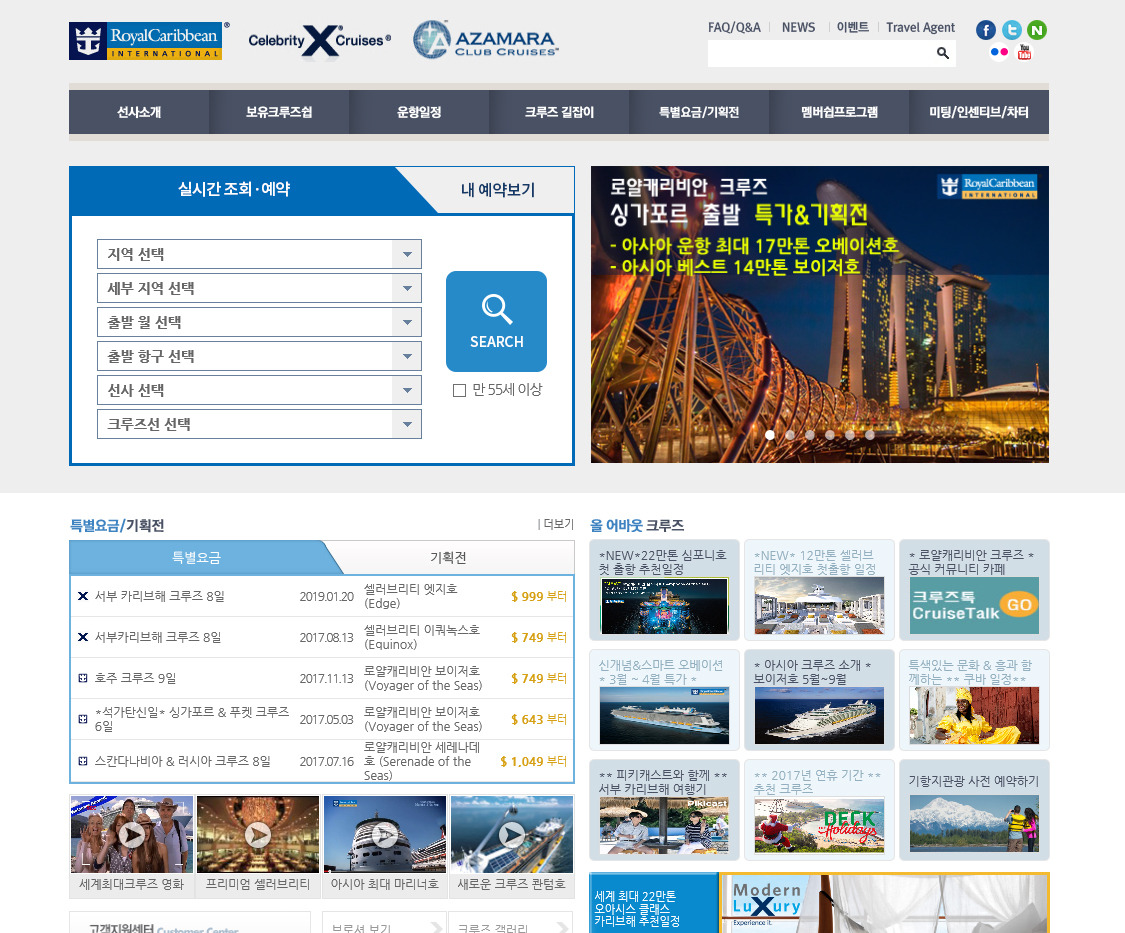Click the CruiseTalk GO banner icon
This screenshot has height=933, width=1125.
[974, 606]
